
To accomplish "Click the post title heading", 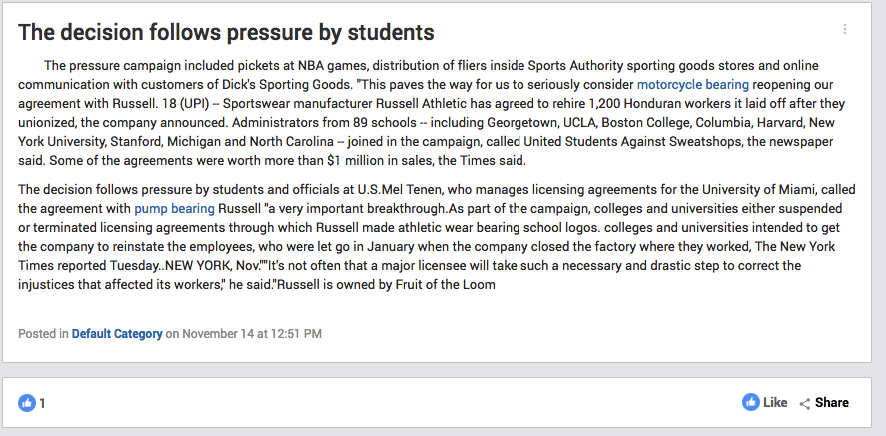I will point(226,32).
